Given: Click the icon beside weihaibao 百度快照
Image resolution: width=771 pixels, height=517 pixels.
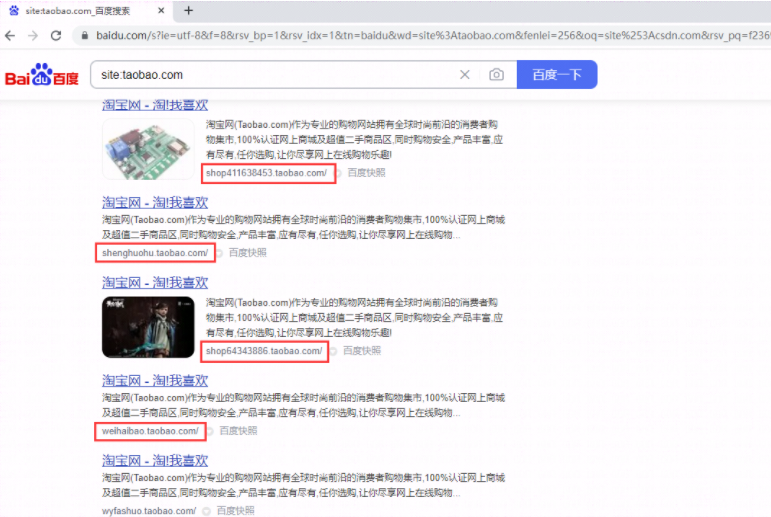Looking at the screenshot, I should [x=210, y=431].
